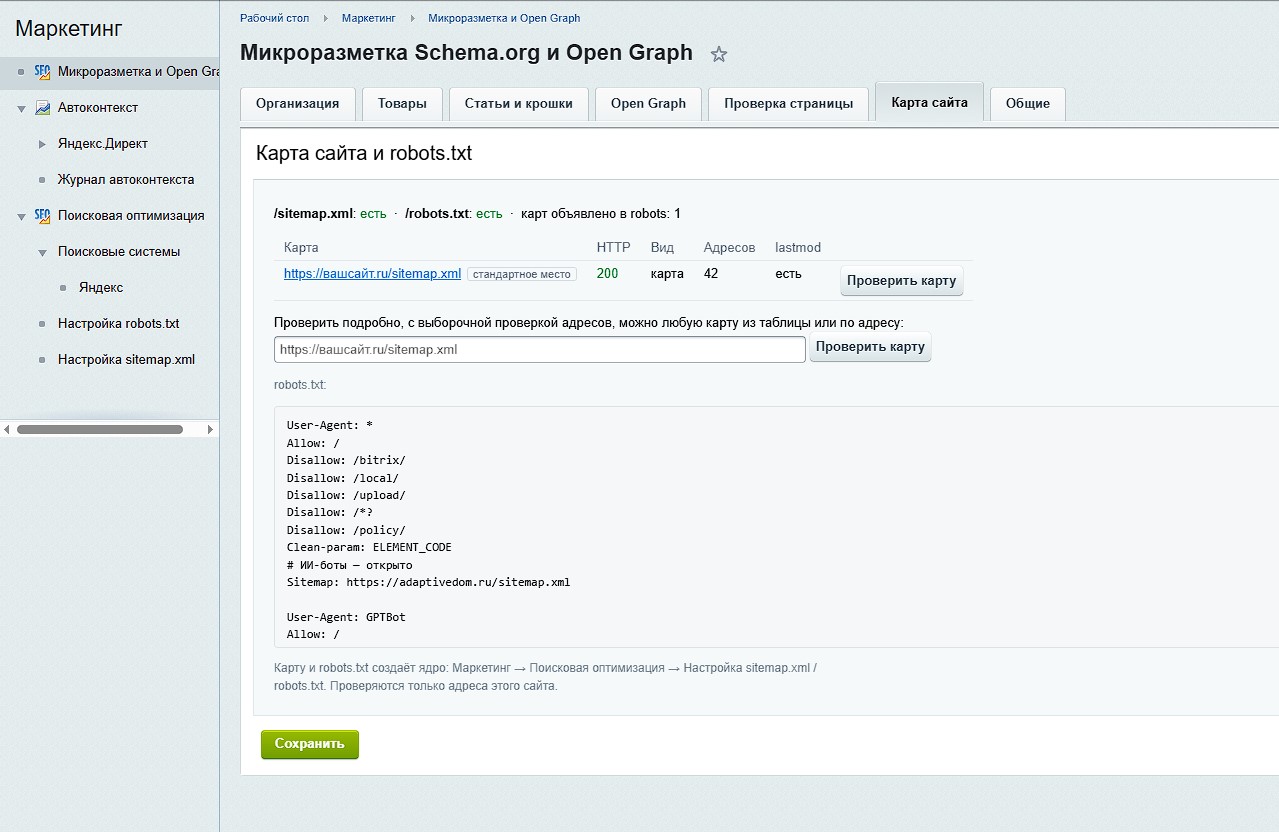Image resolution: width=1279 pixels, height=832 pixels.
Task: Click the стандартное место badge
Action: pos(522,274)
